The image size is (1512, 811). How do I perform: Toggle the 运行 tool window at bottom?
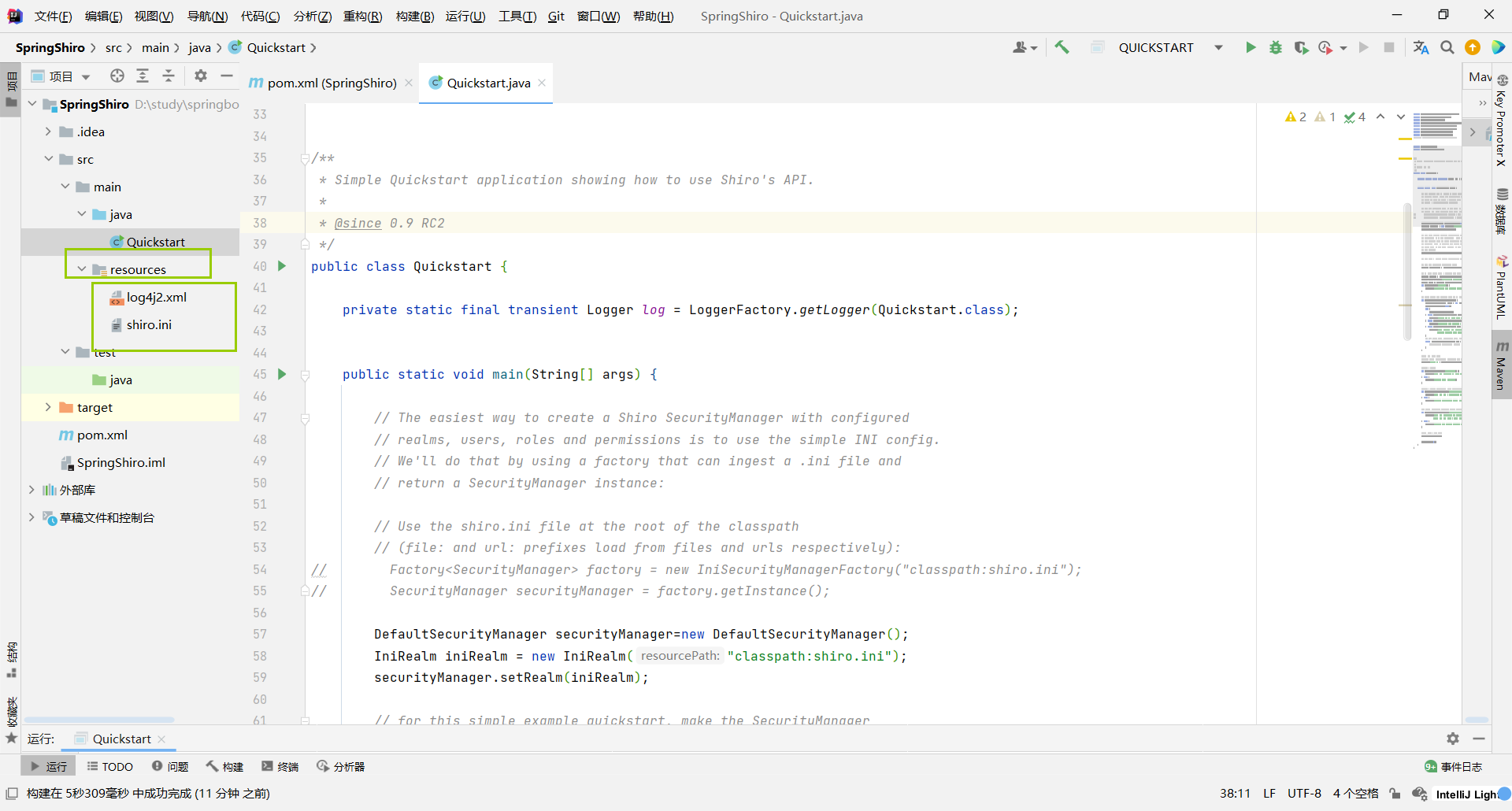49,766
